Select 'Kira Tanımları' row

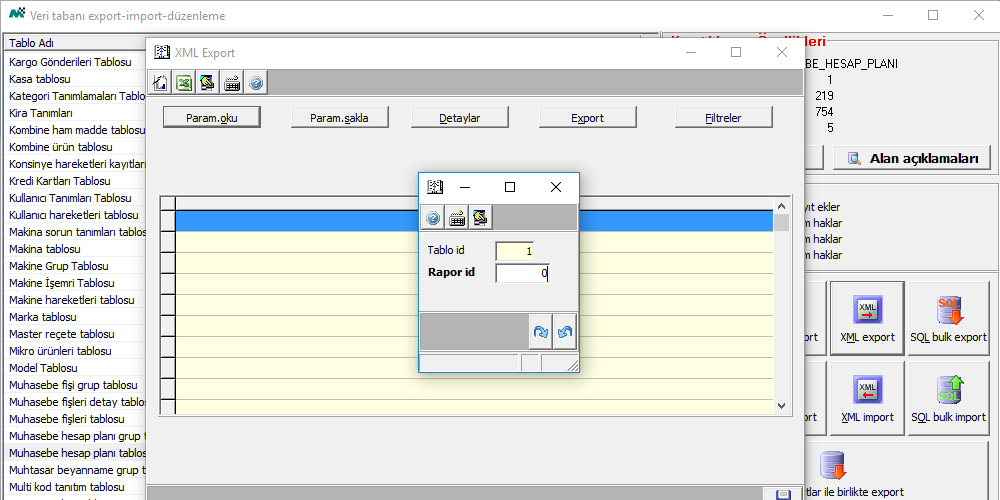75,113
